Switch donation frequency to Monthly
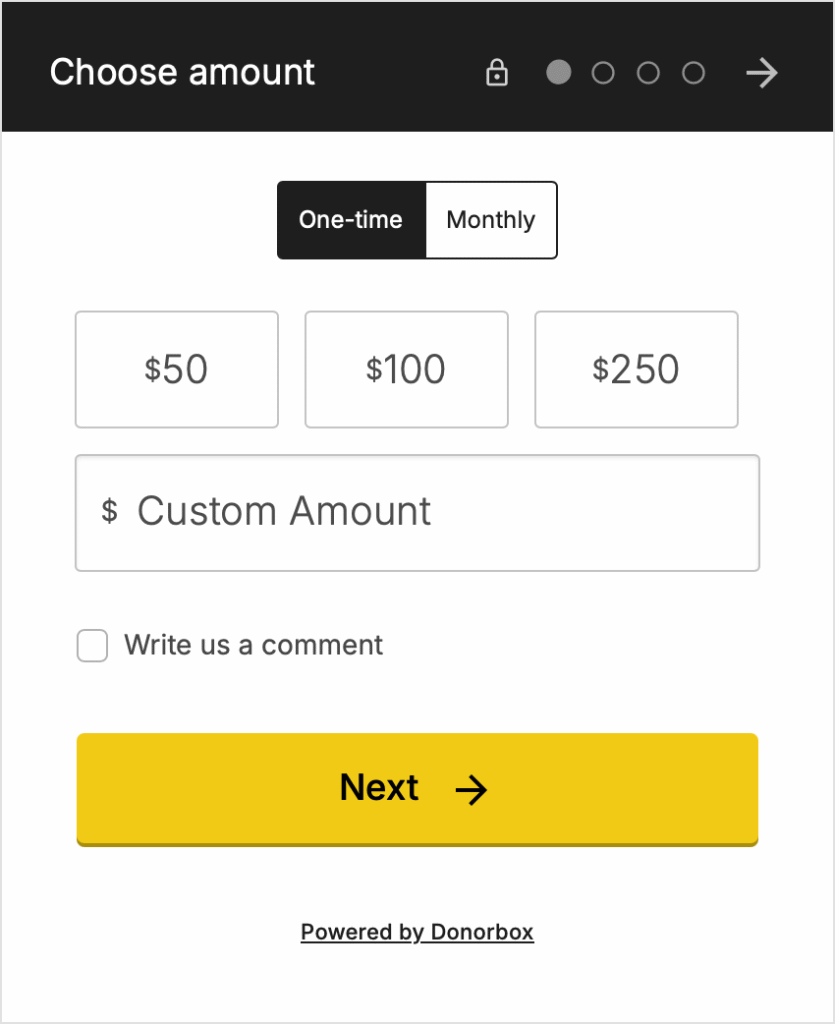This screenshot has width=835, height=1024. [491, 220]
